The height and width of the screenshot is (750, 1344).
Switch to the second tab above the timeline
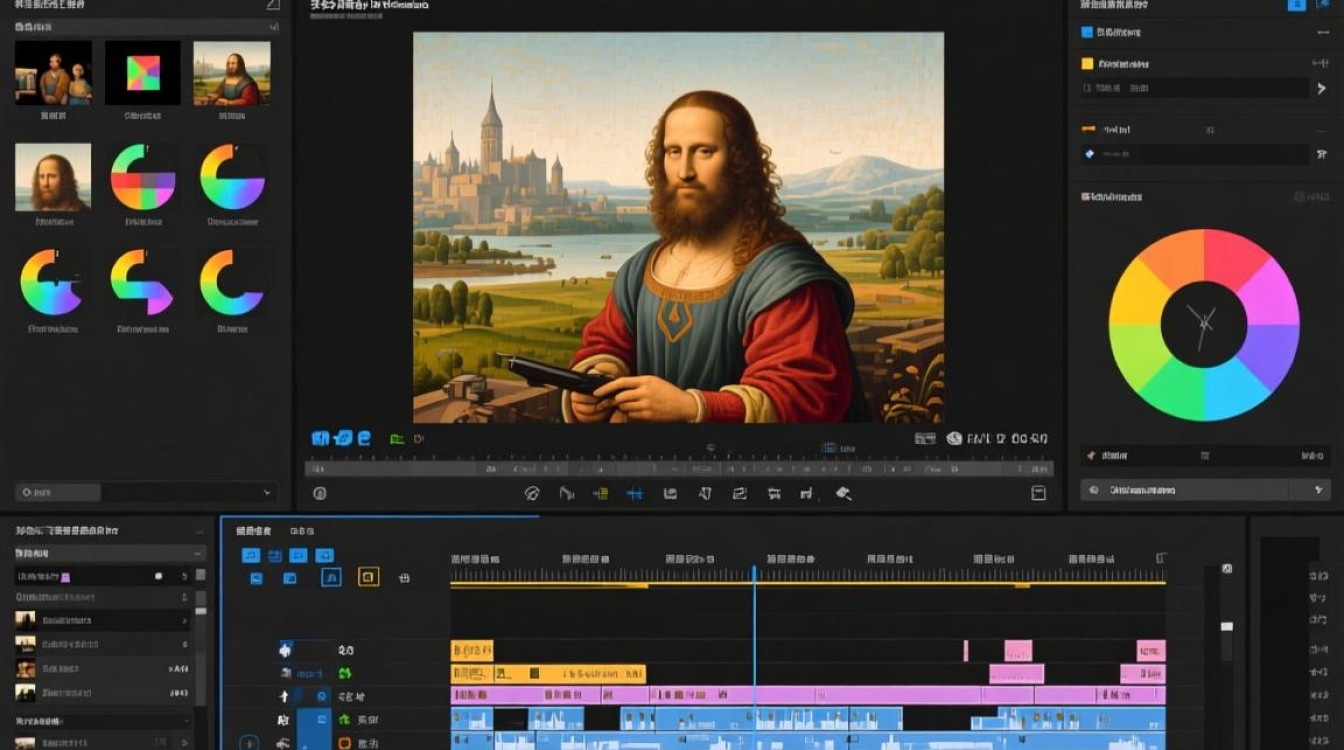[301, 531]
